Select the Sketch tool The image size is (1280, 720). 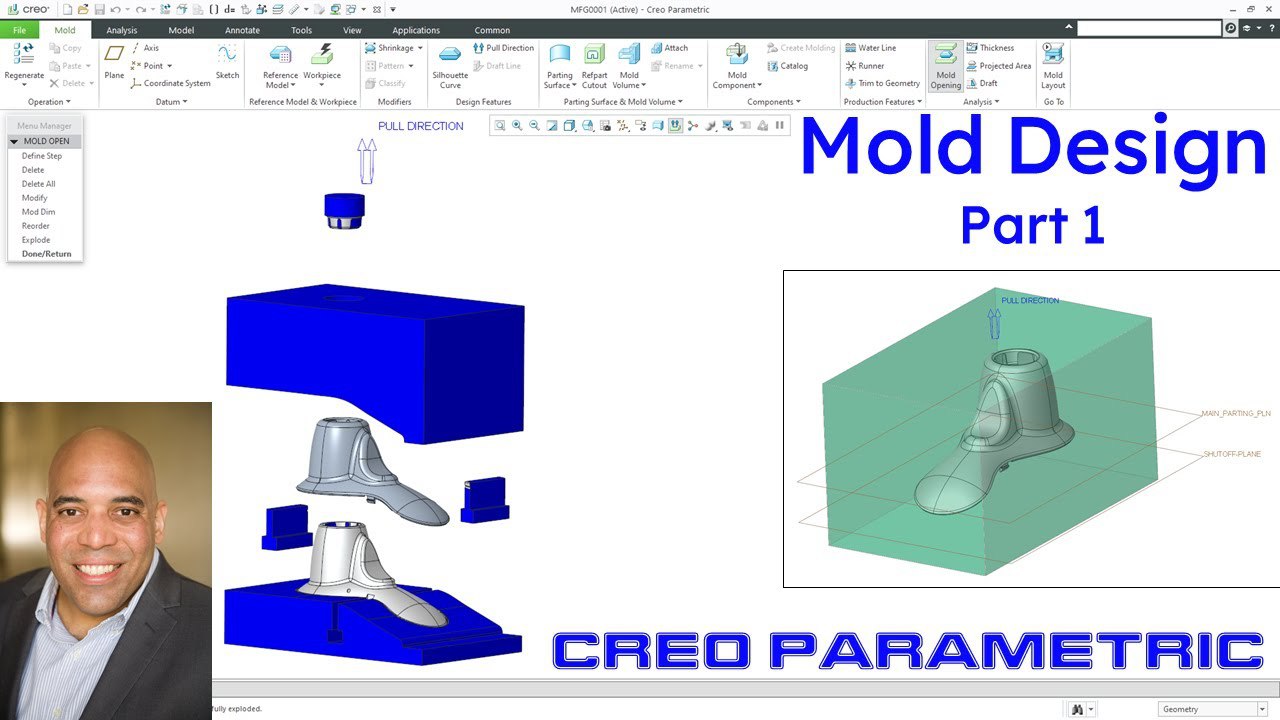click(227, 62)
